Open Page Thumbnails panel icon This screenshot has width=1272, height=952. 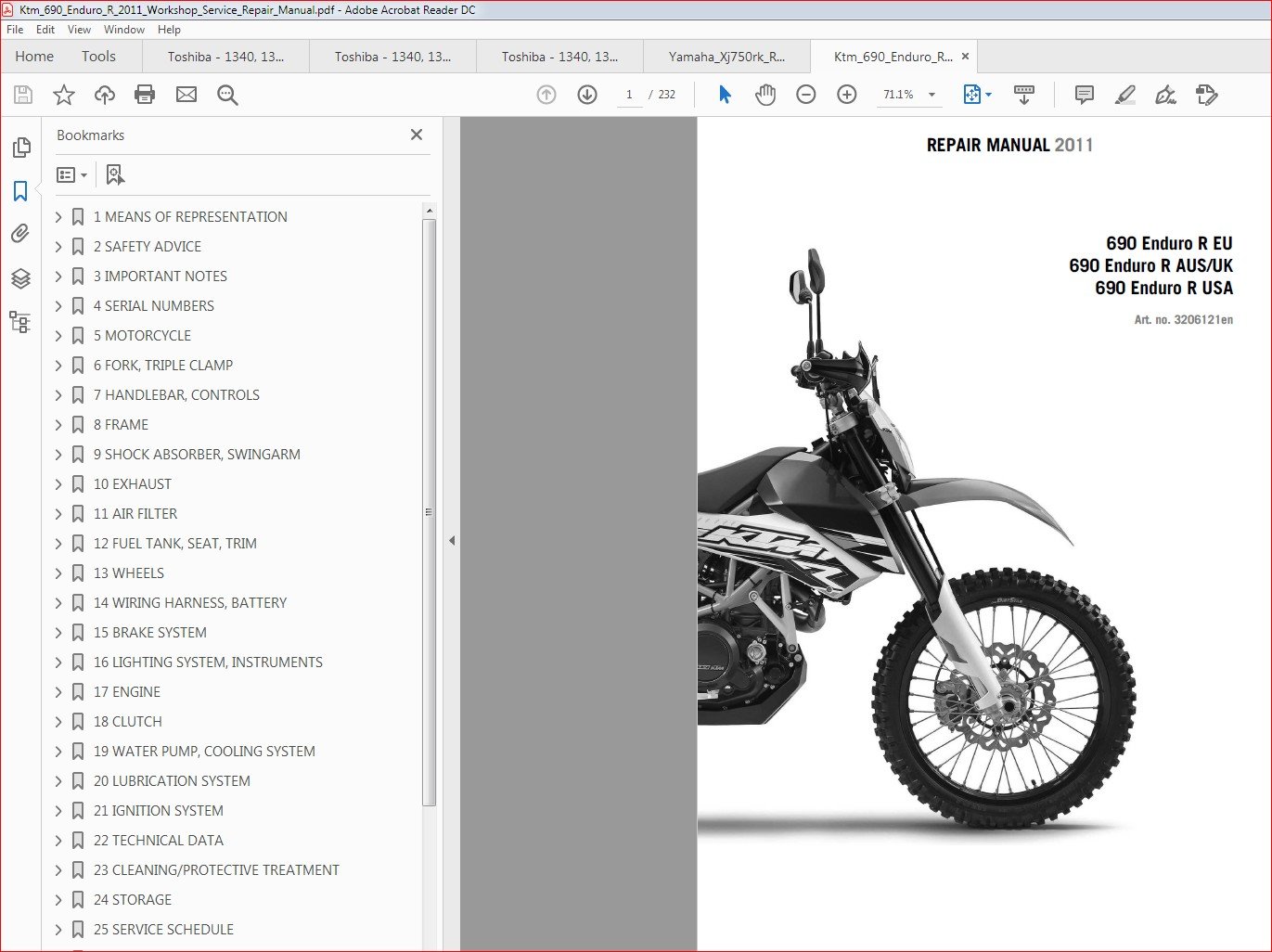pos(20,148)
